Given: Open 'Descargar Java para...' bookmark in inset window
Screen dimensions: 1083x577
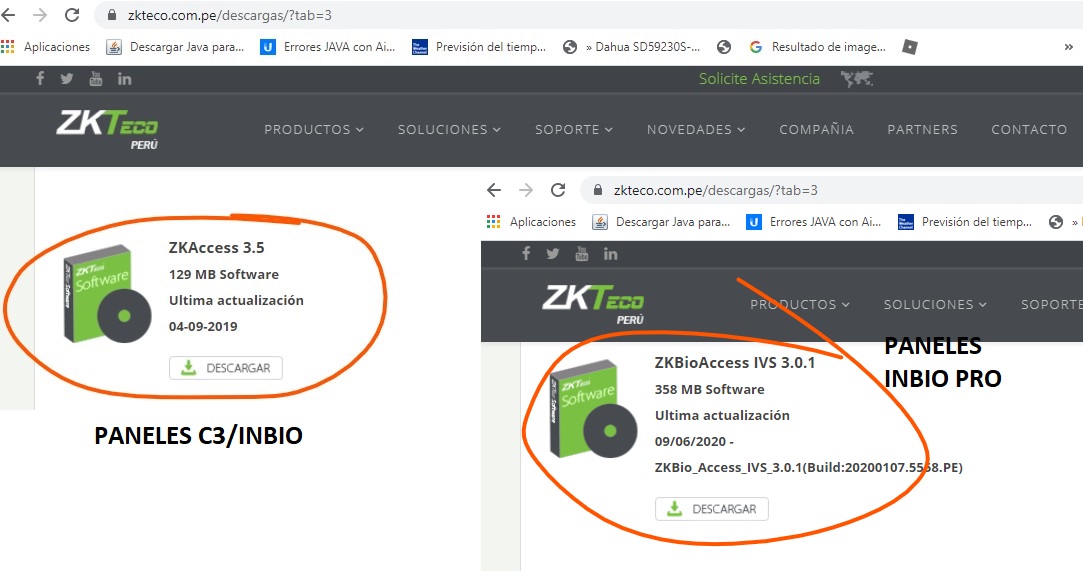Looking at the screenshot, I should pyautogui.click(x=661, y=222).
